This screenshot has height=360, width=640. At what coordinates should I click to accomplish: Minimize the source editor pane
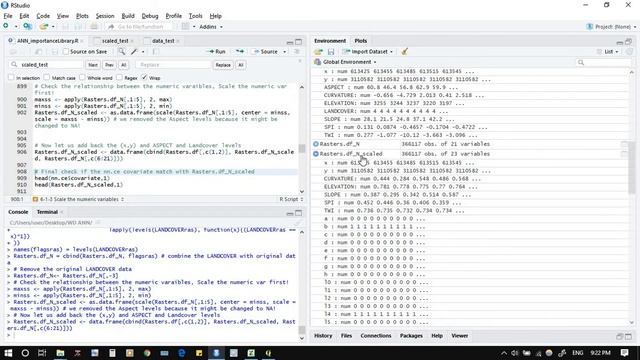coord(290,42)
